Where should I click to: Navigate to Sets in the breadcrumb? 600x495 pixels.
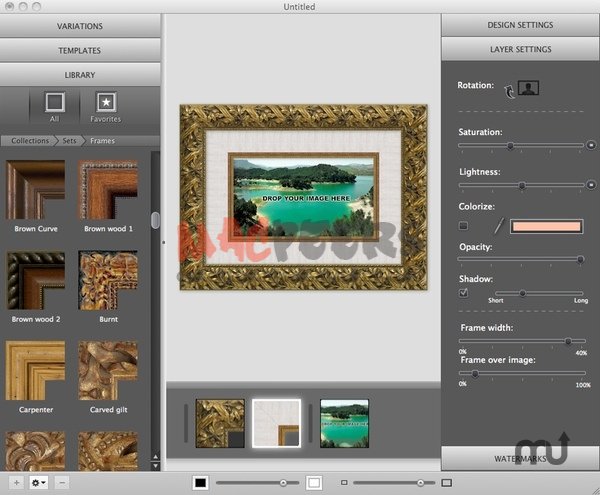point(69,141)
